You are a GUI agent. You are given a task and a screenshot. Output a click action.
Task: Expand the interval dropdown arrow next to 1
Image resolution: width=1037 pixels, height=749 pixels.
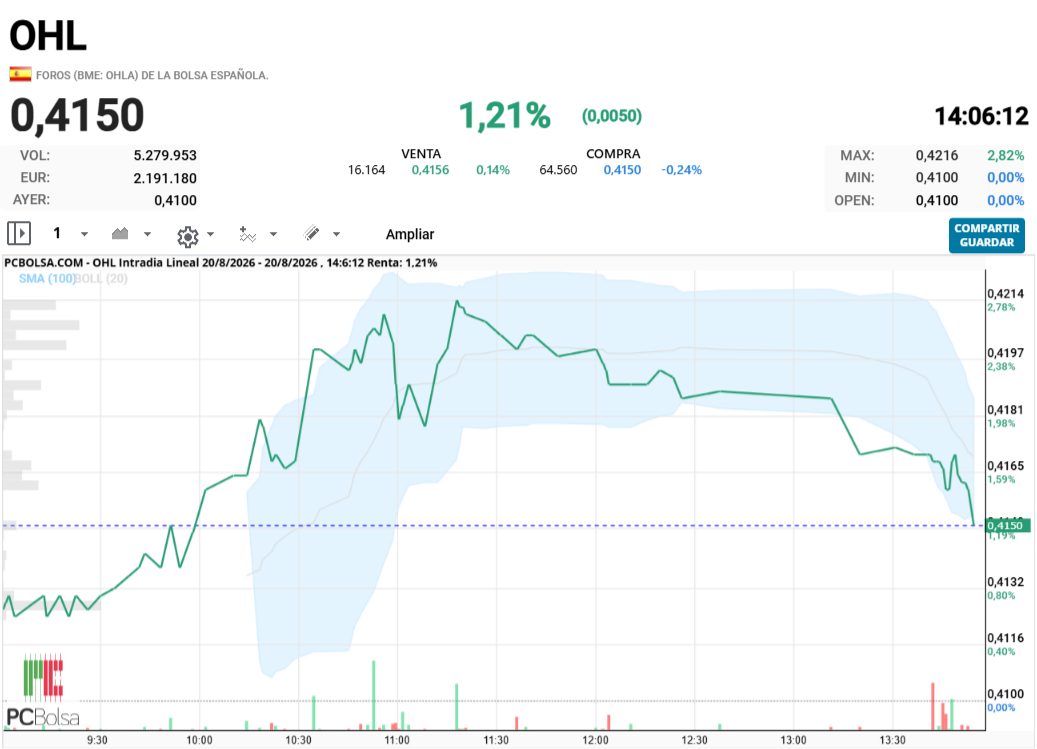click(84, 234)
